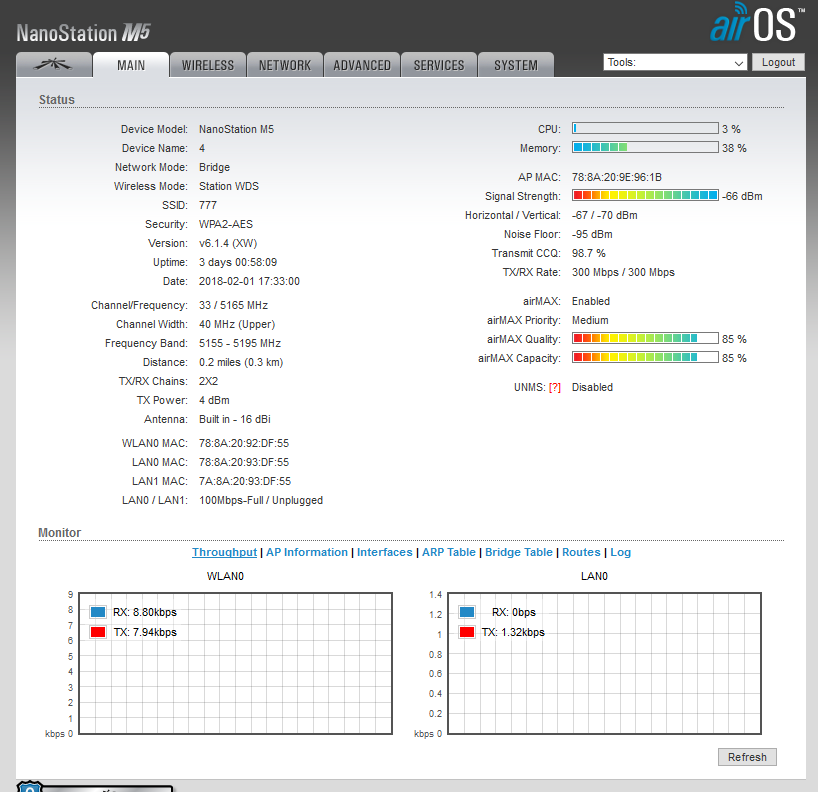Viewport: 818px width, 792px height.
Task: Click the WPA2-AES security value
Action: [226, 224]
